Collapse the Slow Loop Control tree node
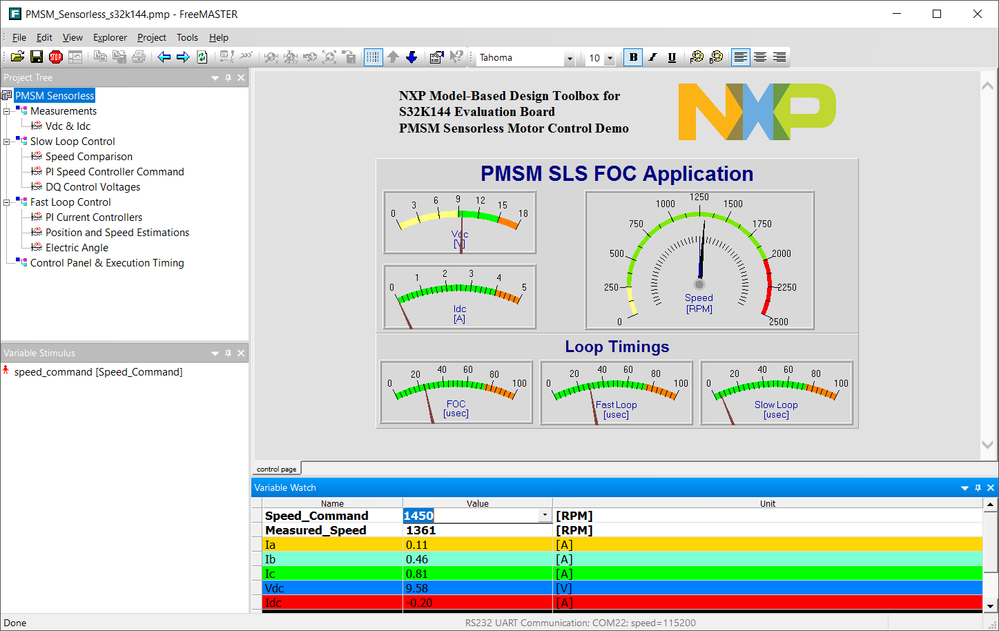The height and width of the screenshot is (631, 999). pos(7,141)
